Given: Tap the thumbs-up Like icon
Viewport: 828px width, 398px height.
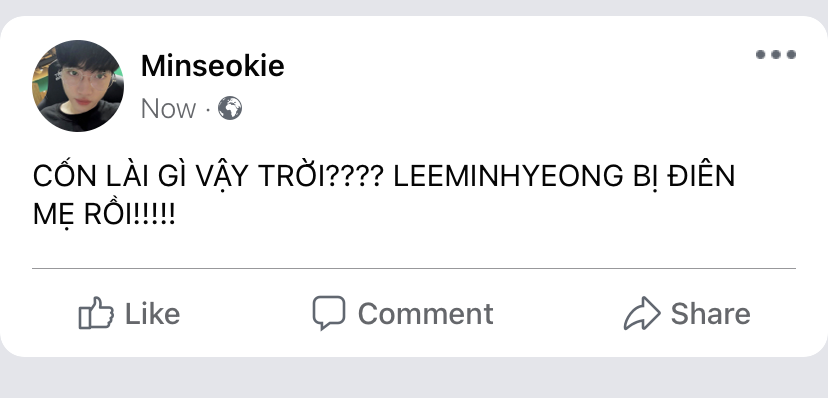Looking at the screenshot, I should point(96,313).
